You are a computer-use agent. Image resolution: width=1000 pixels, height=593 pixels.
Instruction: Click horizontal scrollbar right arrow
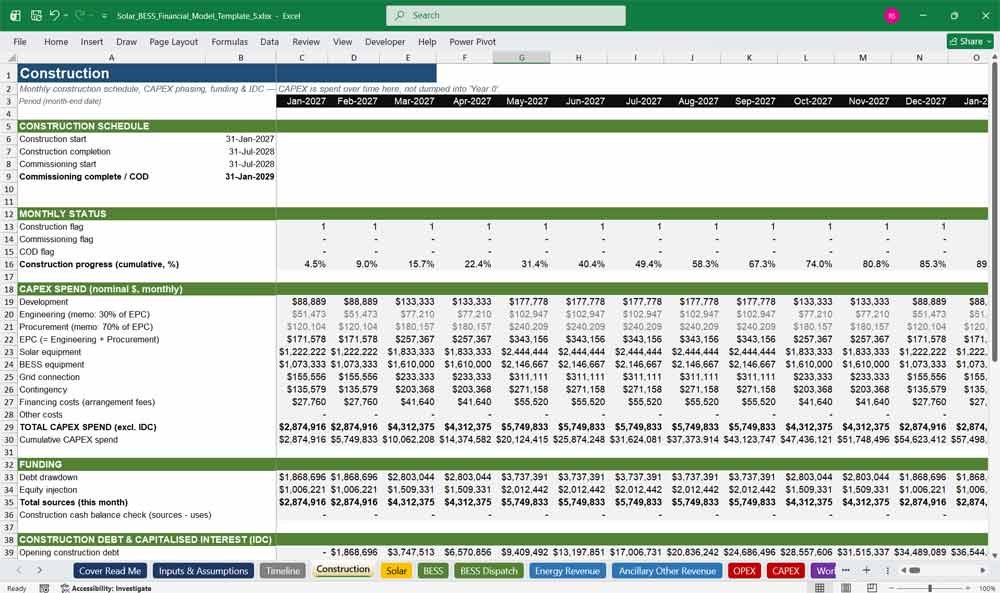983,570
